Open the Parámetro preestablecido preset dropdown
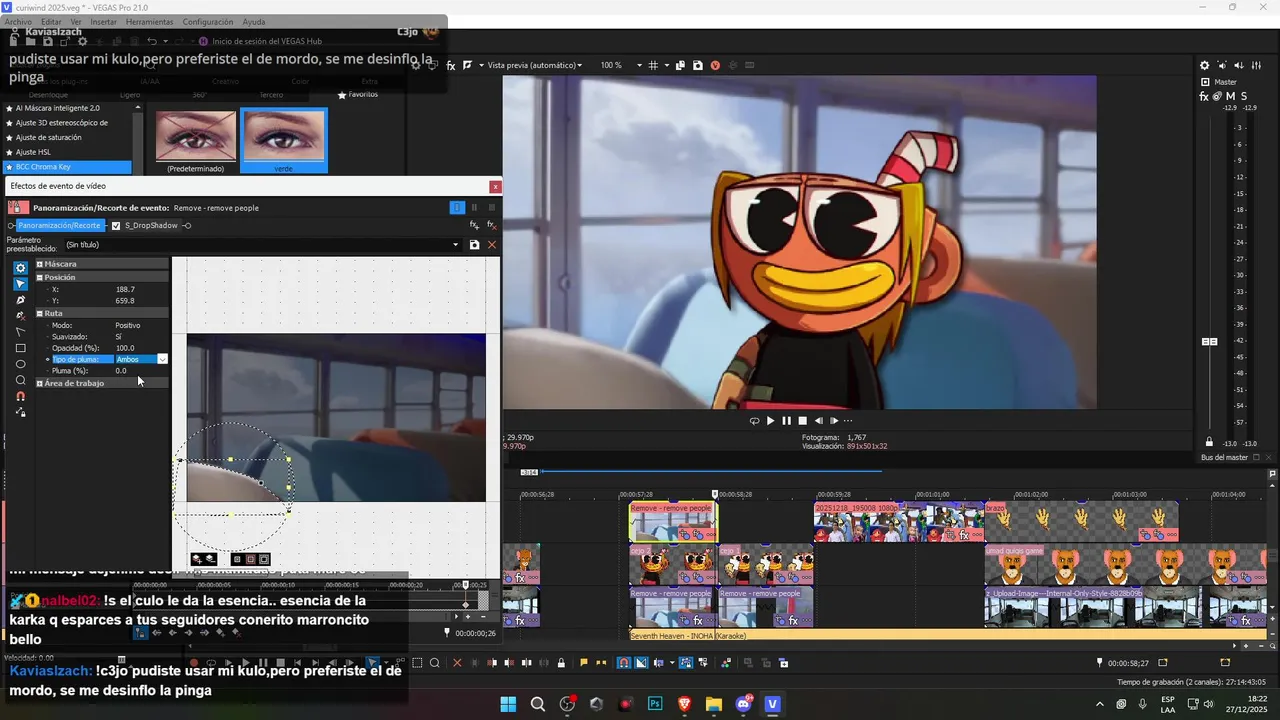This screenshot has height=720, width=1280. 456,245
